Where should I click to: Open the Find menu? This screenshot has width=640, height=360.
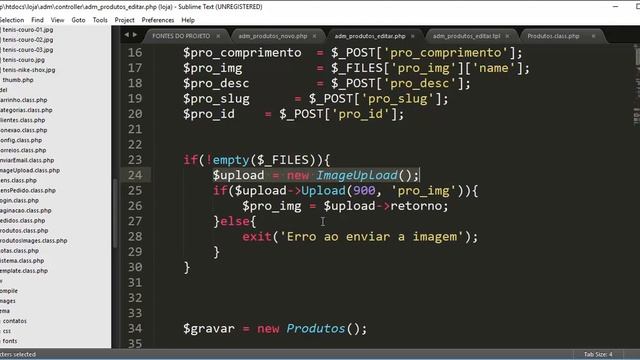[37, 20]
